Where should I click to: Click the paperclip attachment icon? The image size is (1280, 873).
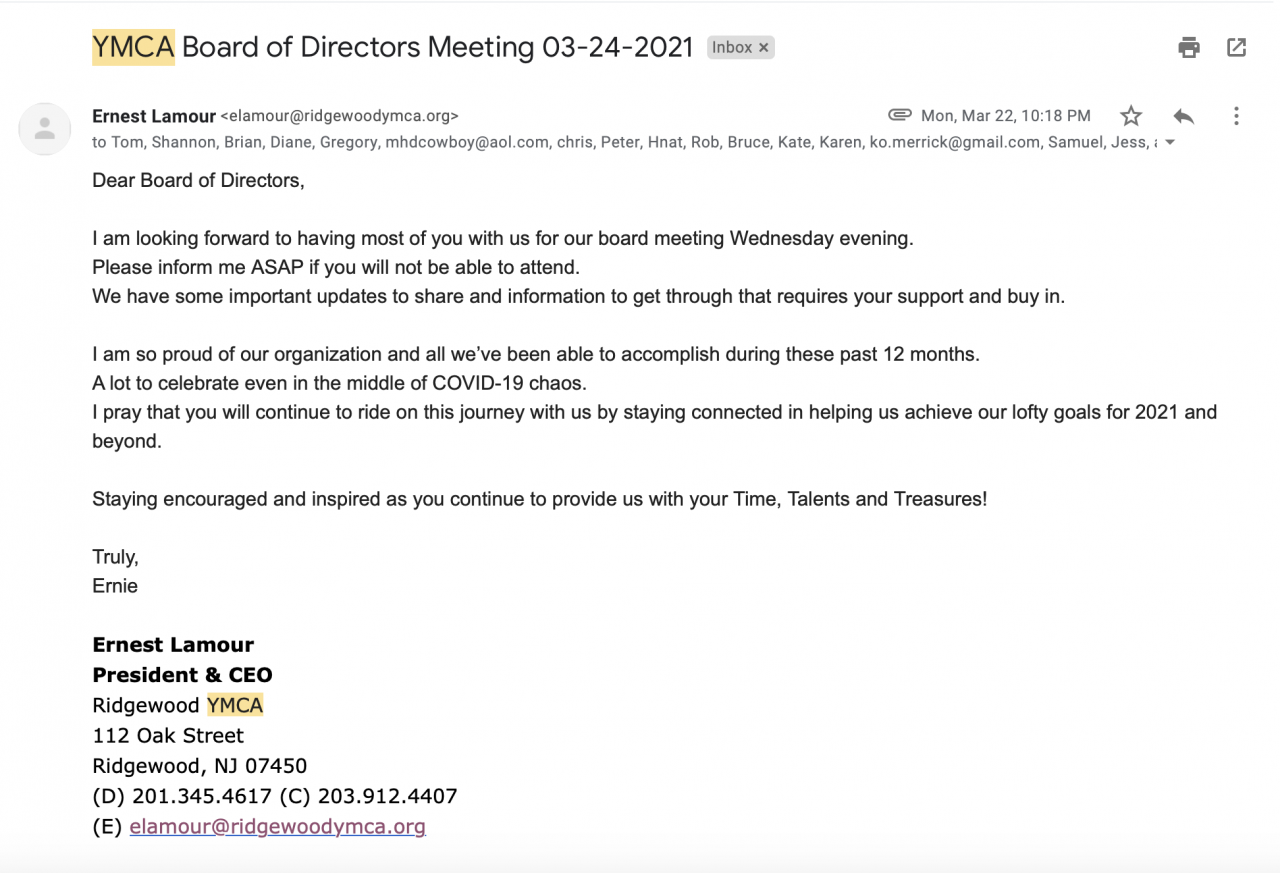click(899, 115)
